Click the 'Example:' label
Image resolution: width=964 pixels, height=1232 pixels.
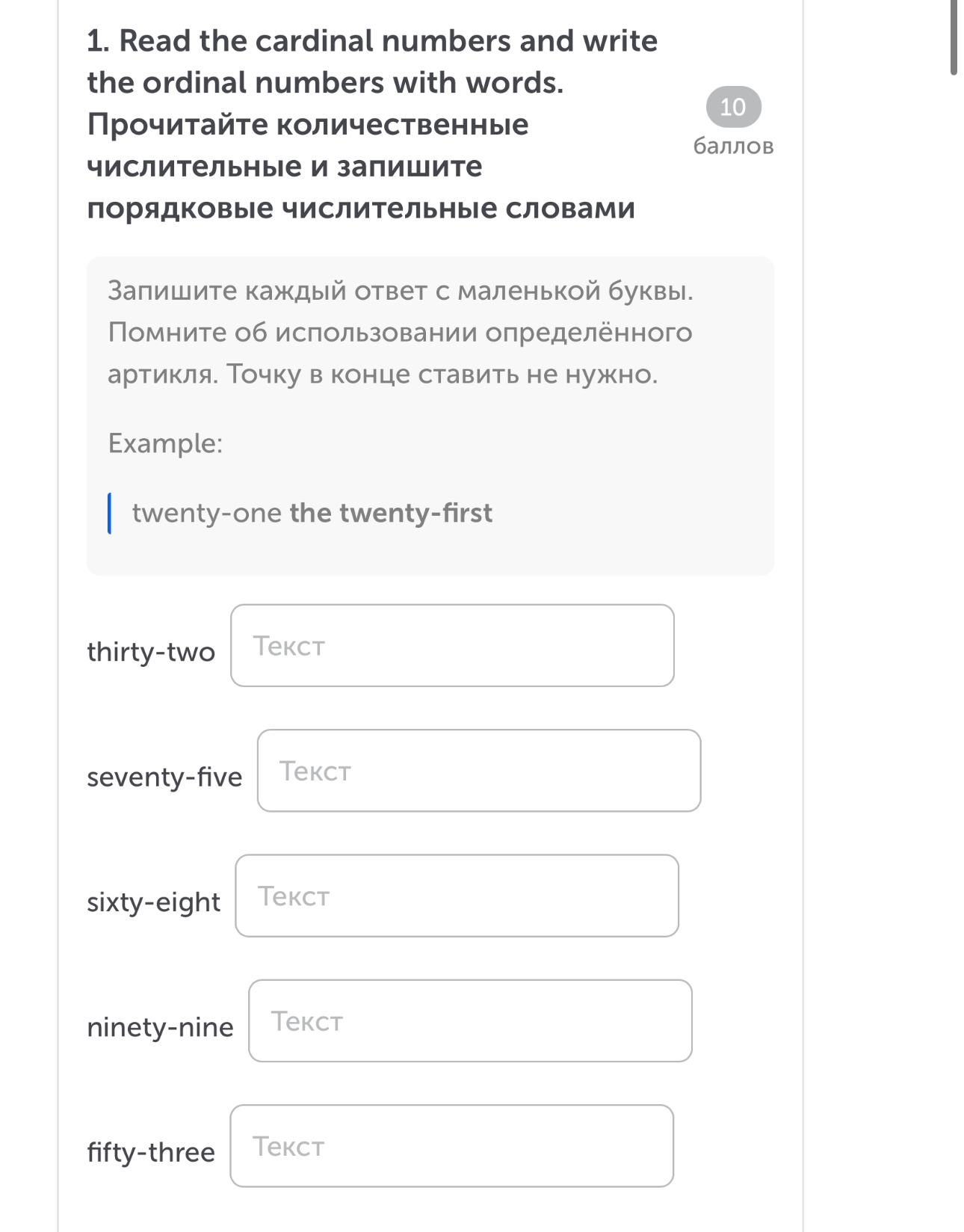(165, 443)
